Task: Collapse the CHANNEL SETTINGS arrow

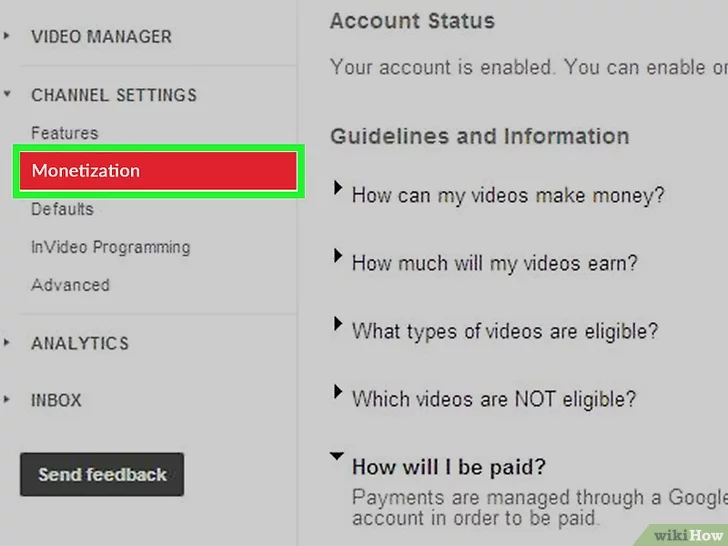Action: 8,96
